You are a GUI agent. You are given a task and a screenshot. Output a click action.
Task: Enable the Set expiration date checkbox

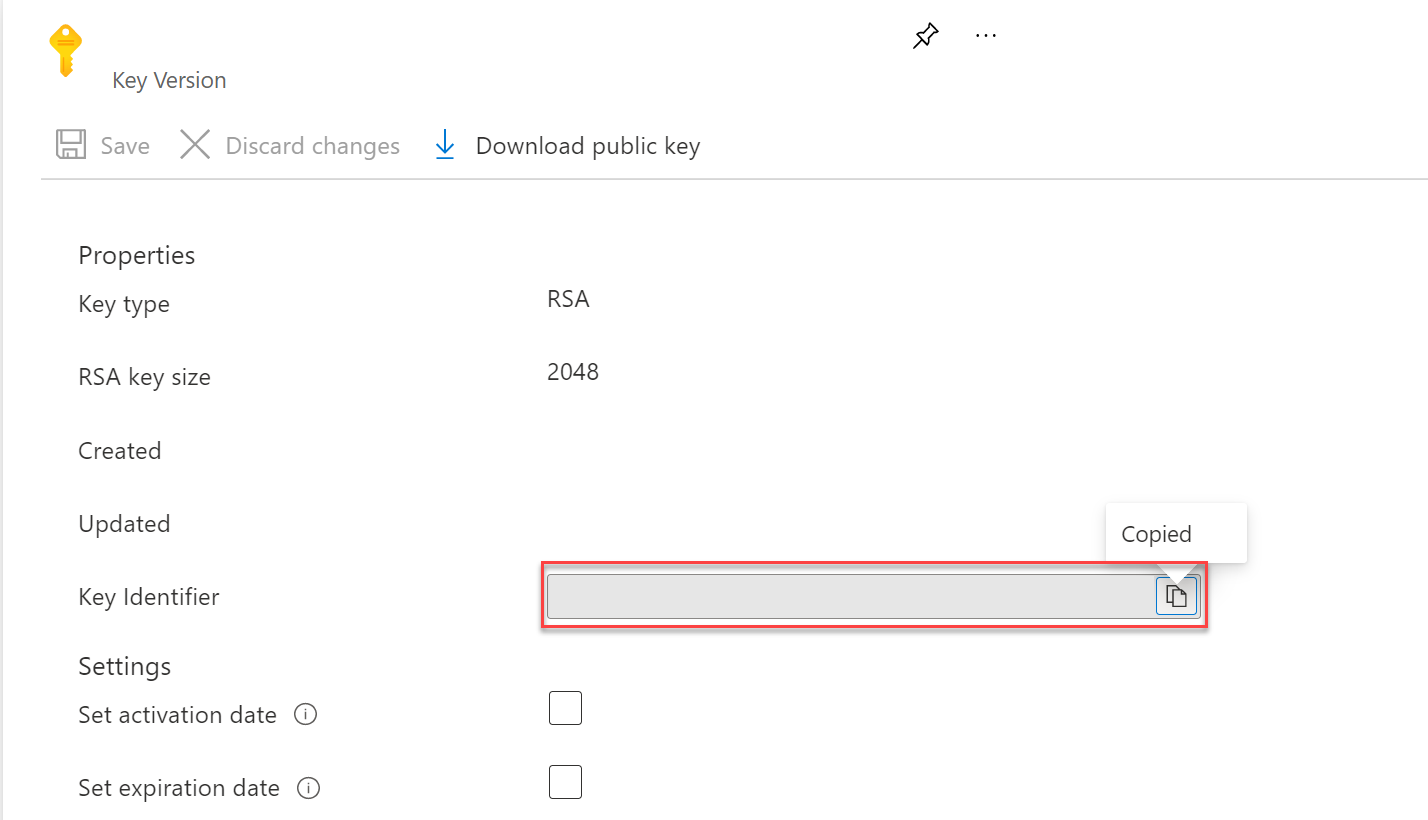565,782
